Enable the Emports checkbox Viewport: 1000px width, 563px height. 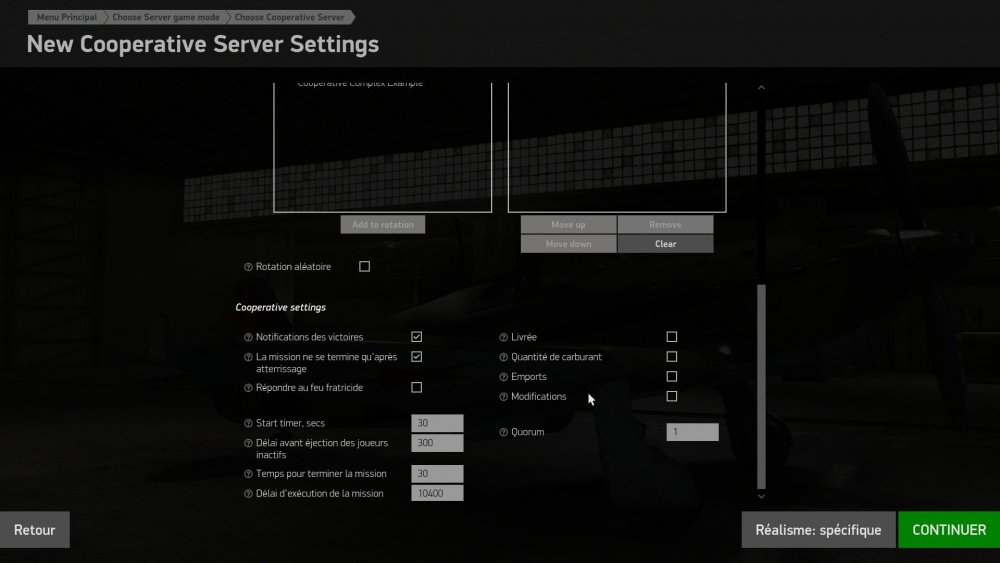point(672,376)
